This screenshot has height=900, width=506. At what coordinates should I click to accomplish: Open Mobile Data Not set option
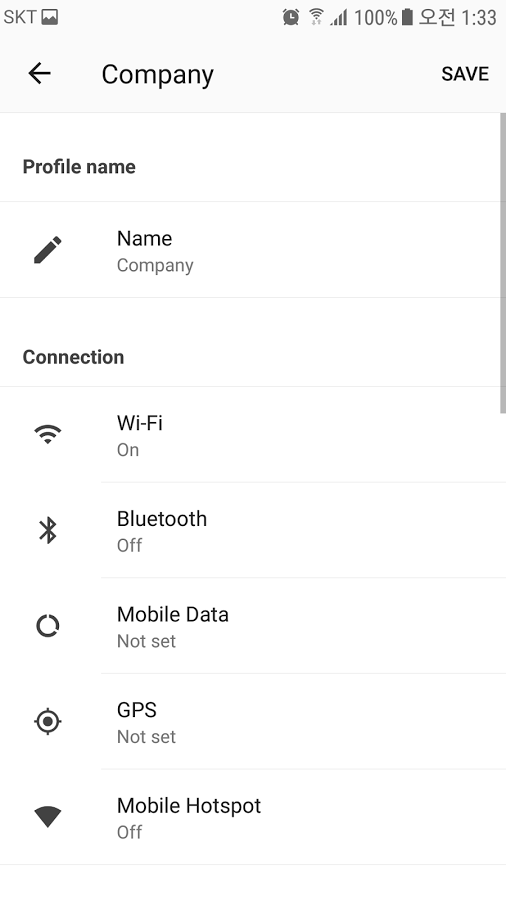coord(253,626)
